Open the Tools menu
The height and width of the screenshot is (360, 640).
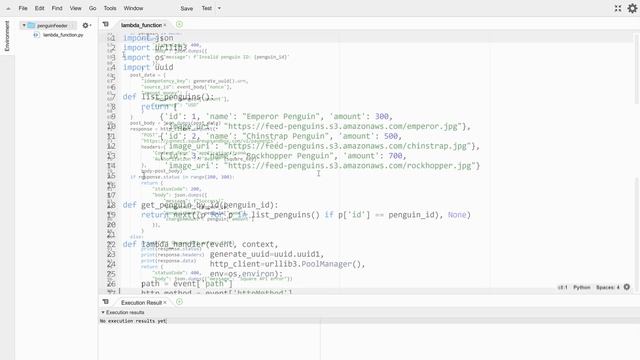110,8
